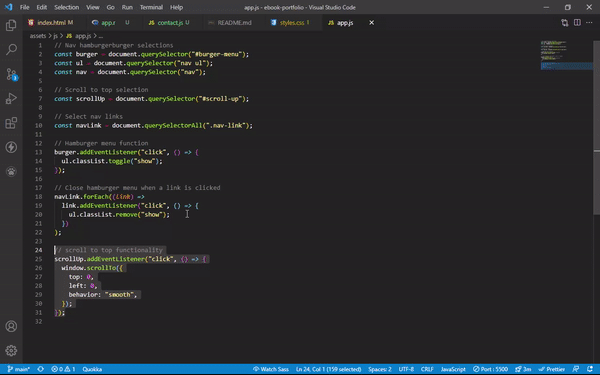The image size is (600, 375).
Task: Change encoding via UTF-8 item
Action: 406,369
